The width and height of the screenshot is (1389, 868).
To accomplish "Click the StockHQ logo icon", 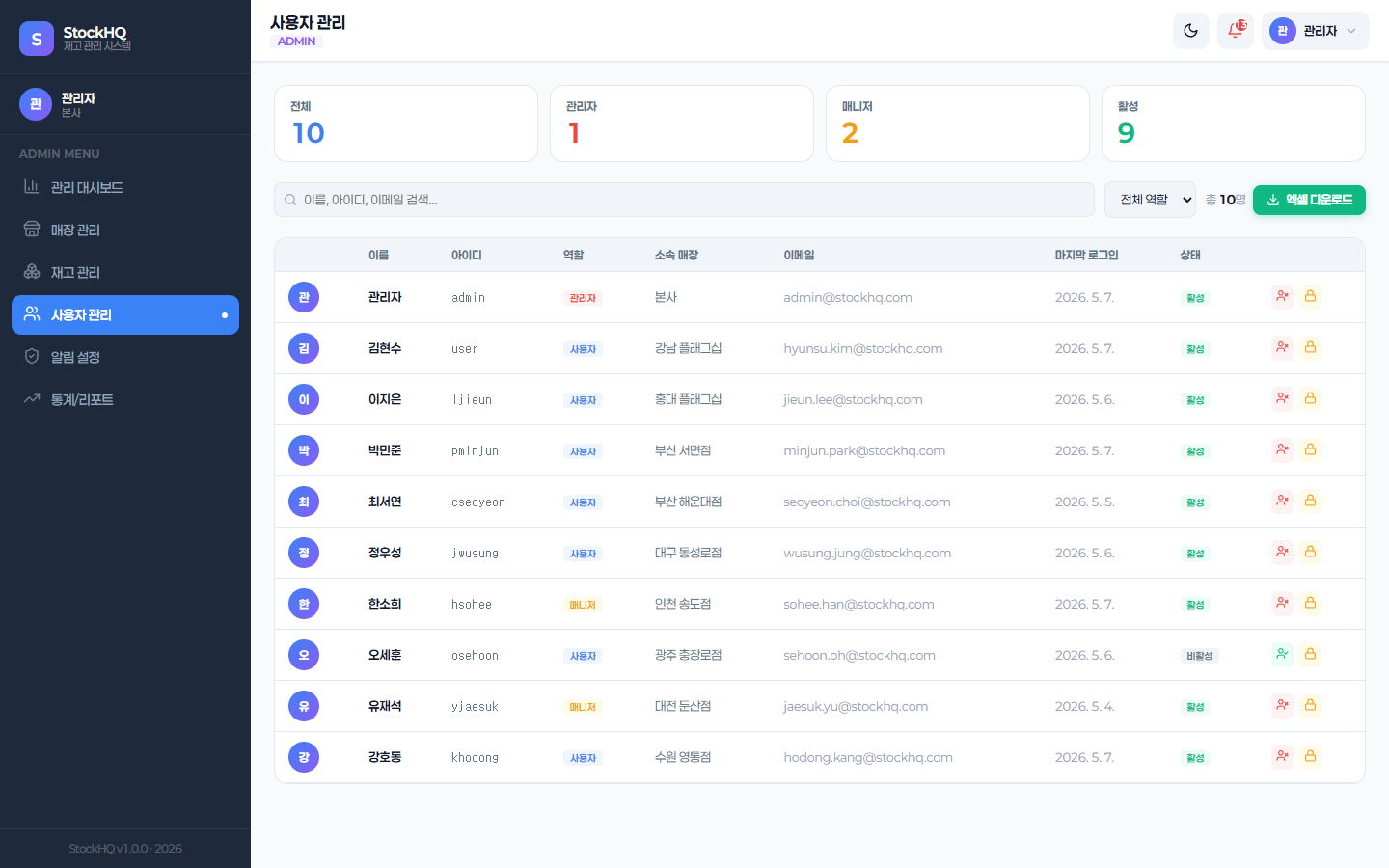I will click(37, 39).
